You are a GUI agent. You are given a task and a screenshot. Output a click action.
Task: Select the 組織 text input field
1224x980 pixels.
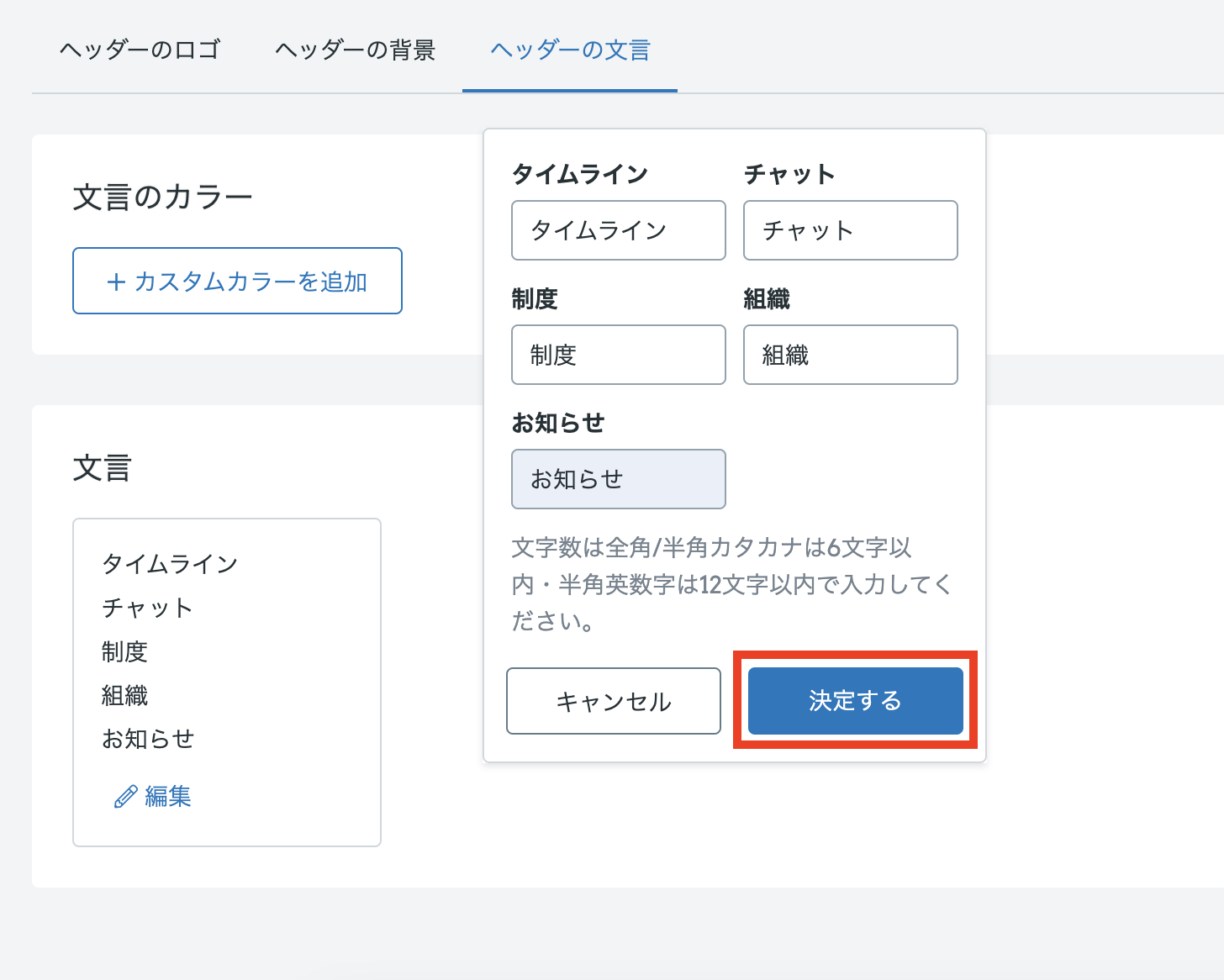pos(851,355)
